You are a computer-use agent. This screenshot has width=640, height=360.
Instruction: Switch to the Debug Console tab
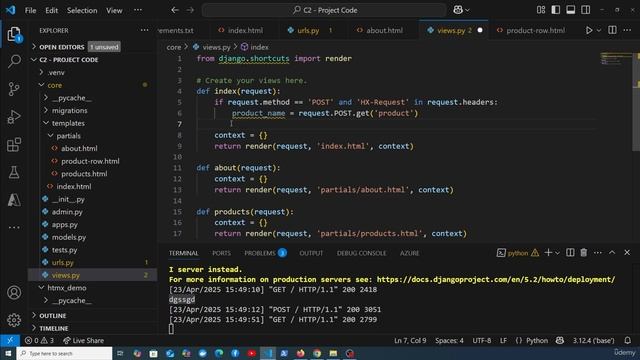click(x=361, y=253)
